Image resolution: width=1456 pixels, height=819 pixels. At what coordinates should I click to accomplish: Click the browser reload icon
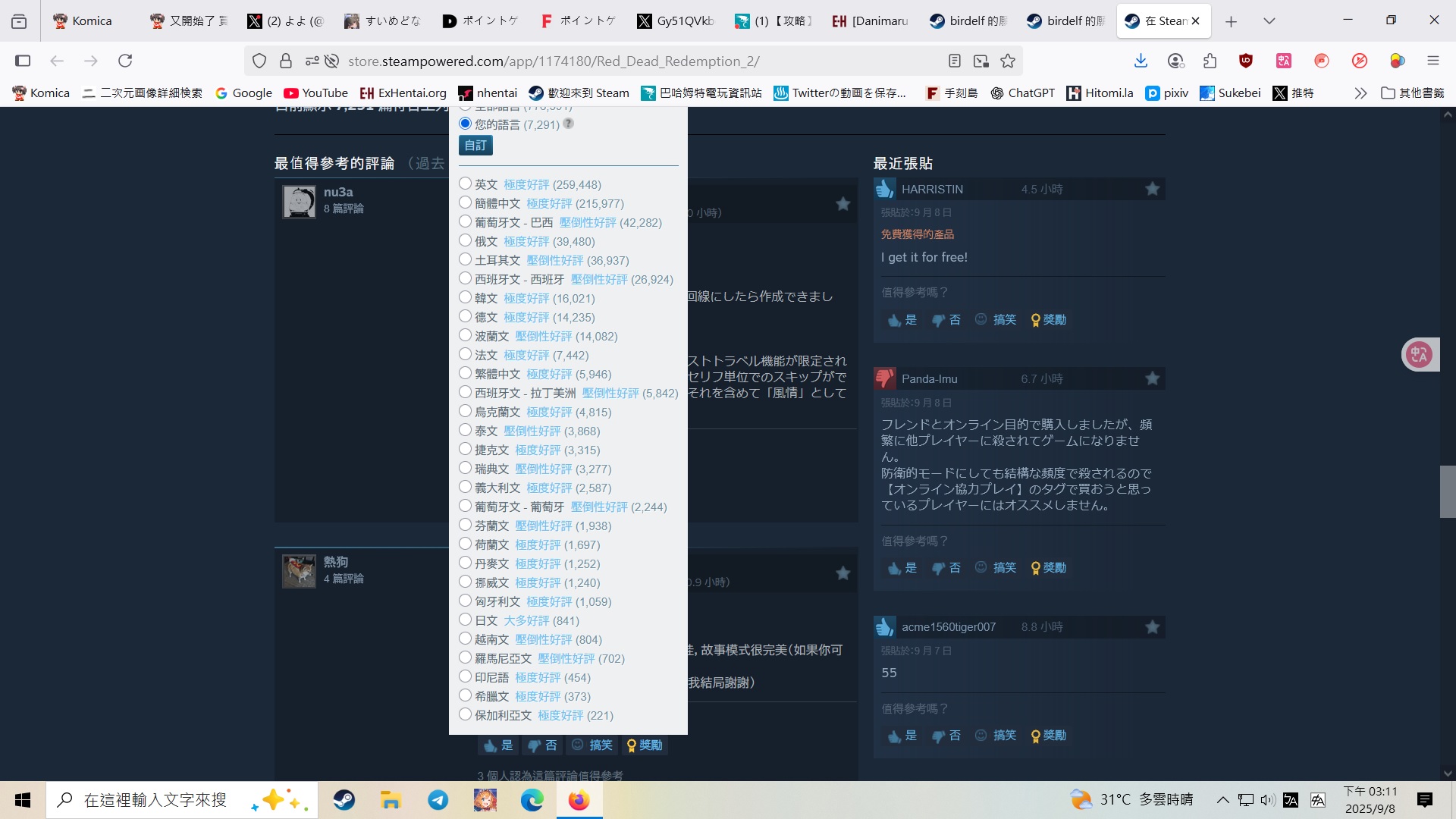(x=125, y=61)
